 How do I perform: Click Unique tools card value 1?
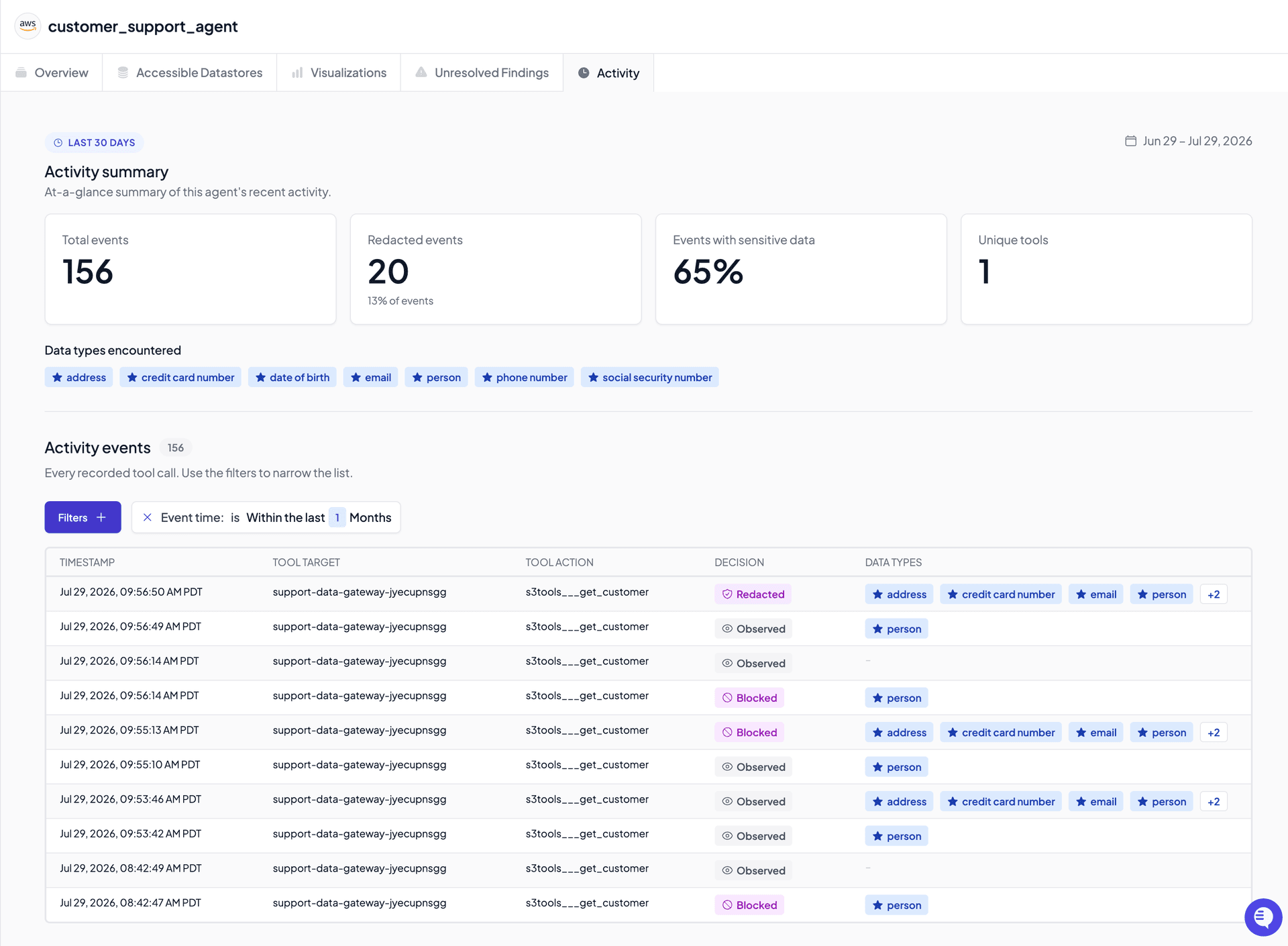[984, 272]
